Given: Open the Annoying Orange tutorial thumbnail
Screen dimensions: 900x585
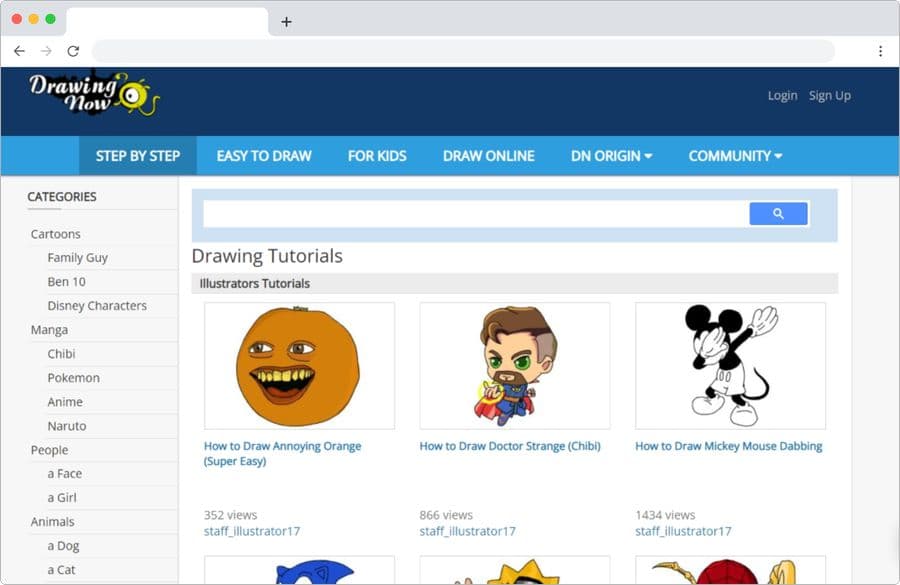Looking at the screenshot, I should tap(299, 366).
